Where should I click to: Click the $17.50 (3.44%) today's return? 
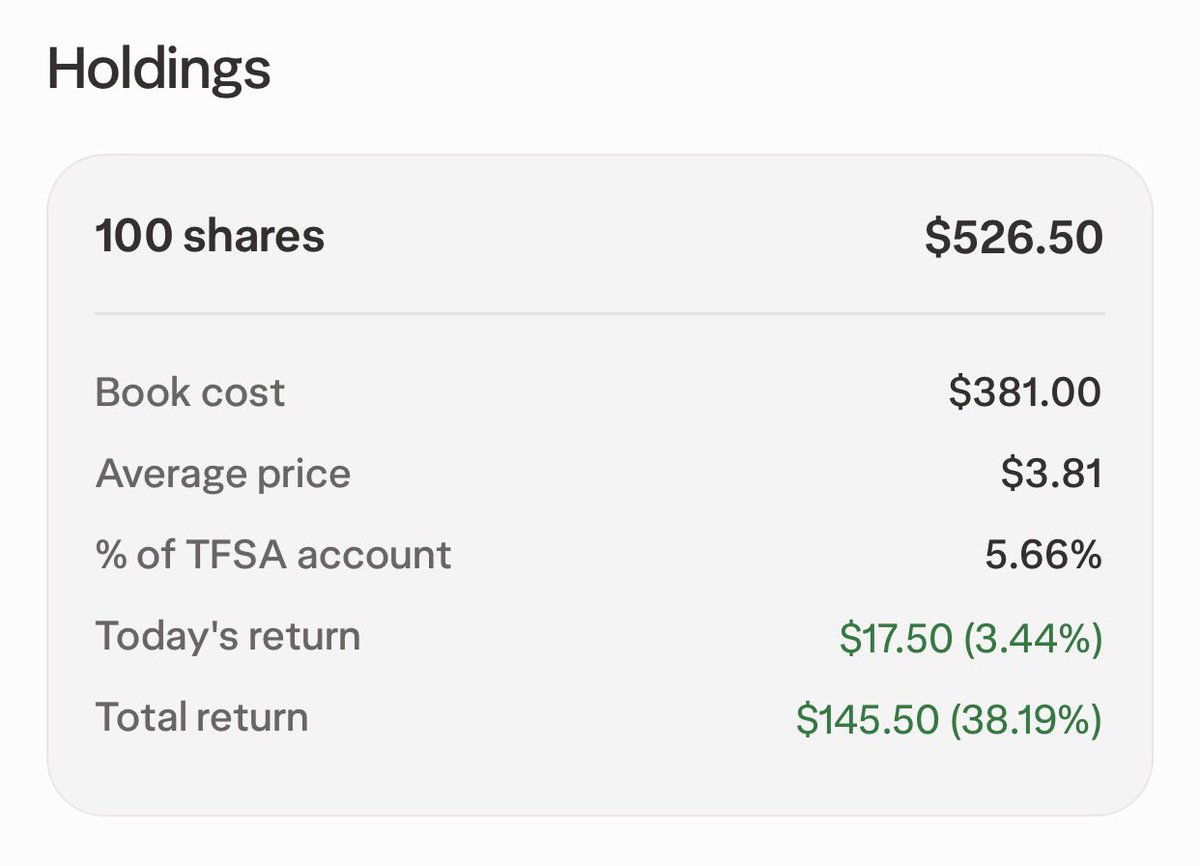971,637
